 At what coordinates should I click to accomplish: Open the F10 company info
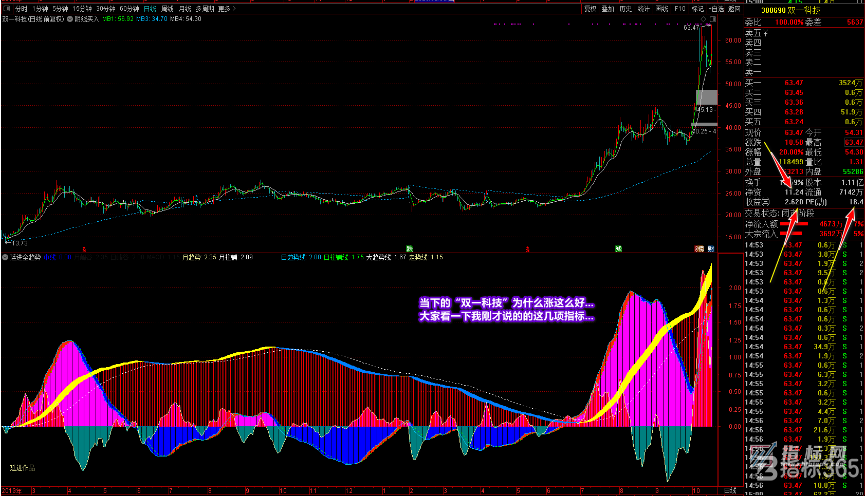680,9
